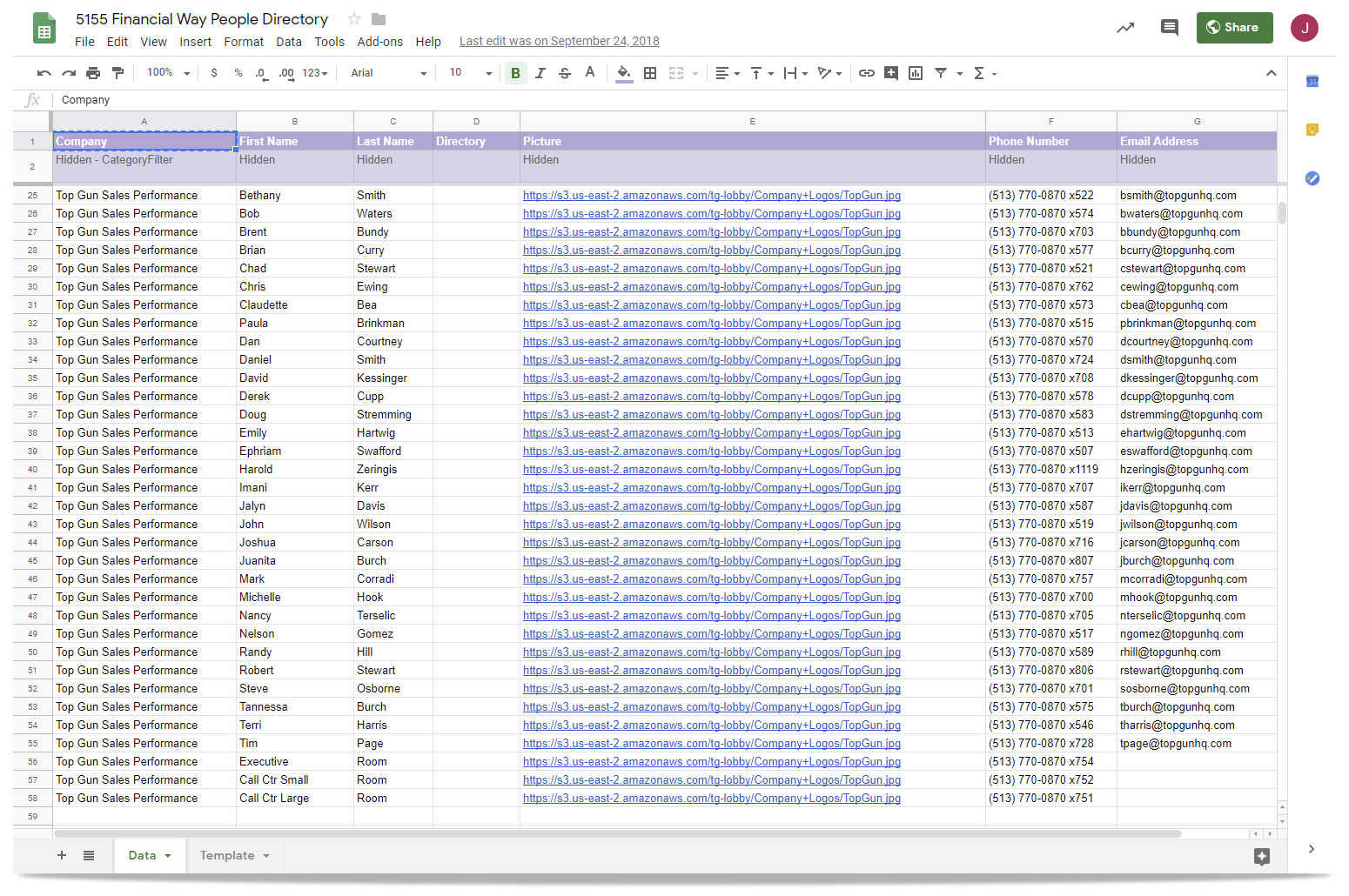Select the Phone Number header cell
The height and width of the screenshot is (896, 1349).
pos(1051,141)
